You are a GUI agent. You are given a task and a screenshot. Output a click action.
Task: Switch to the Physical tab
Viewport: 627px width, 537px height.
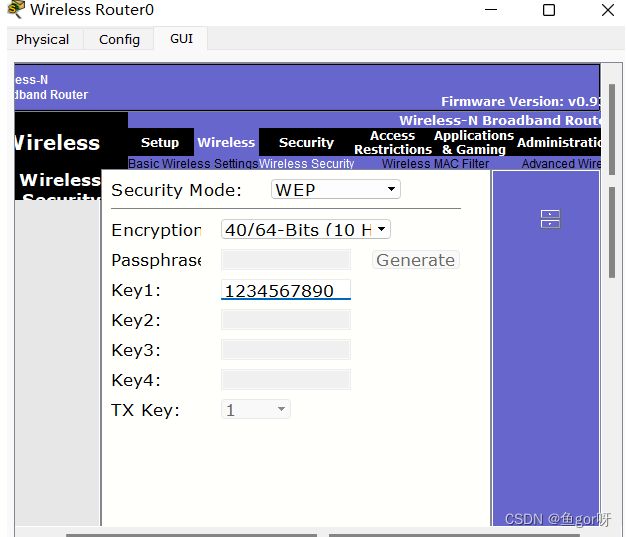point(42,39)
